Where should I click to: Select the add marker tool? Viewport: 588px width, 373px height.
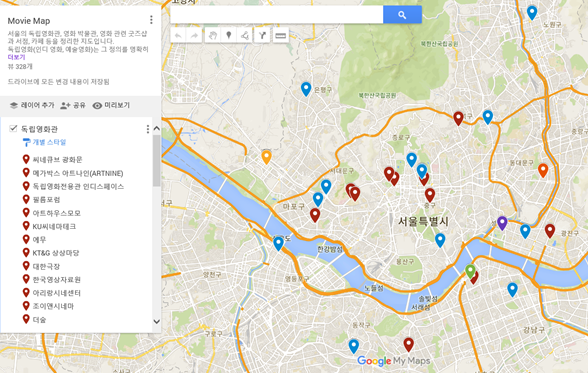[229, 36]
